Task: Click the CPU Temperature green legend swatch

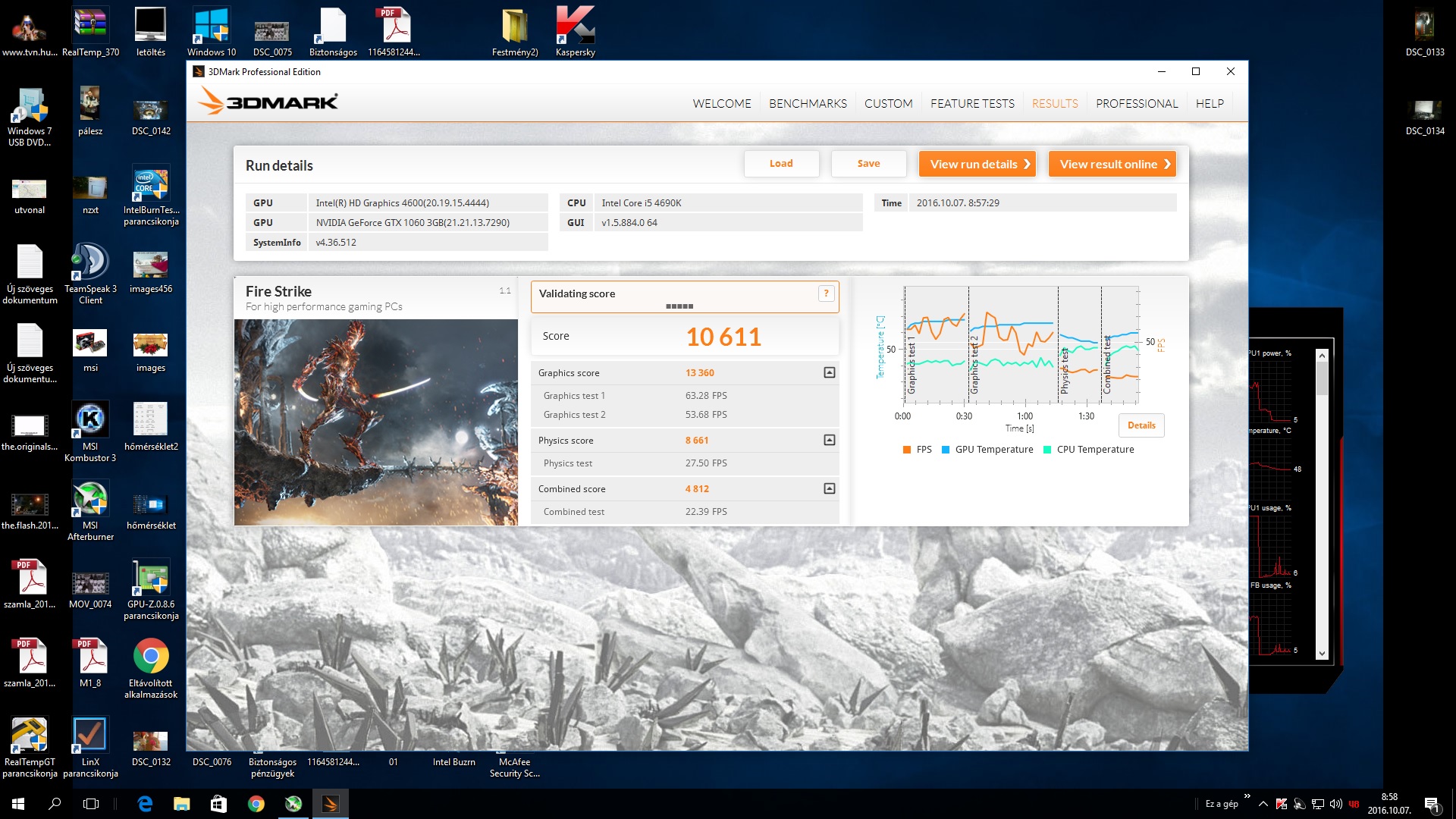Action: (x=1047, y=450)
